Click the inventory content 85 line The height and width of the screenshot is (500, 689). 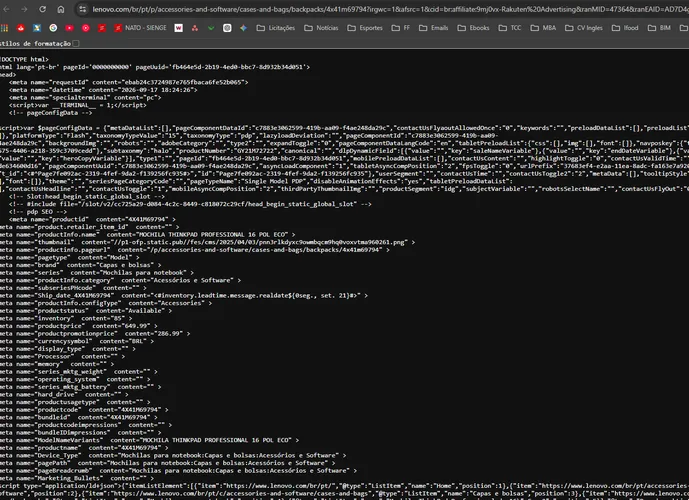tap(66, 318)
